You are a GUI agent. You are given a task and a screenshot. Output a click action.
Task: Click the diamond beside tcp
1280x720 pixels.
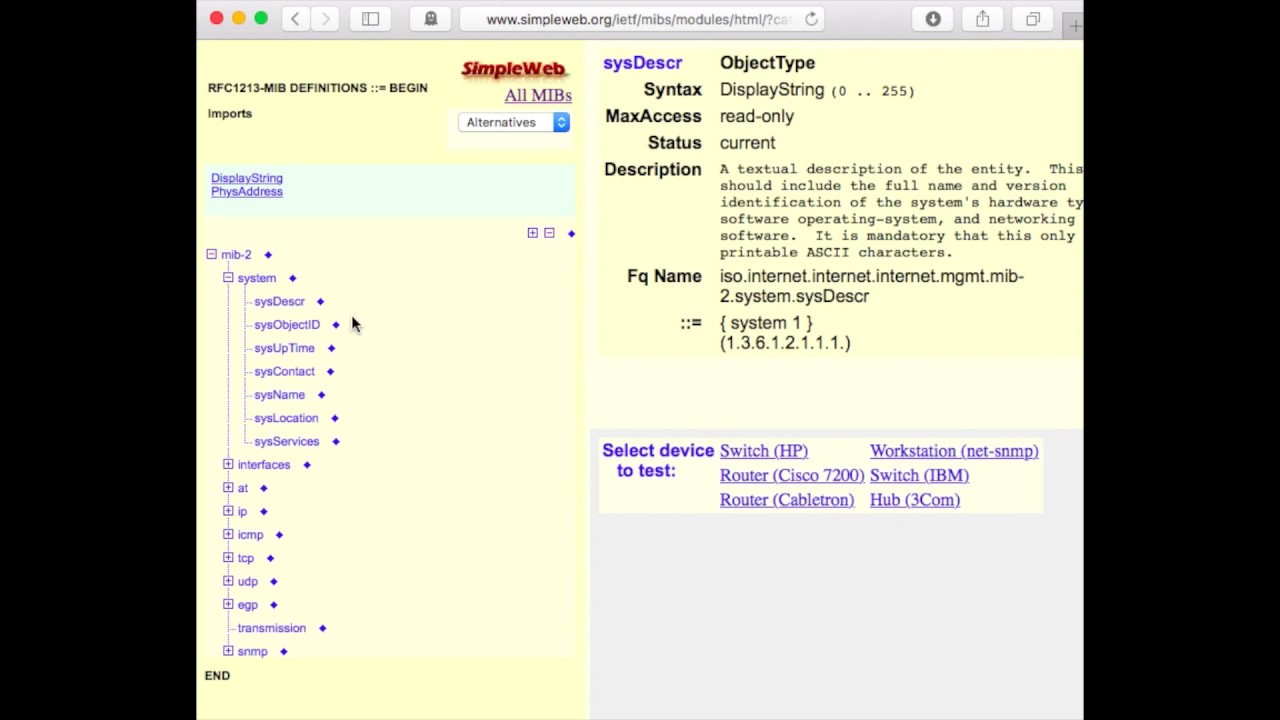[270, 558]
